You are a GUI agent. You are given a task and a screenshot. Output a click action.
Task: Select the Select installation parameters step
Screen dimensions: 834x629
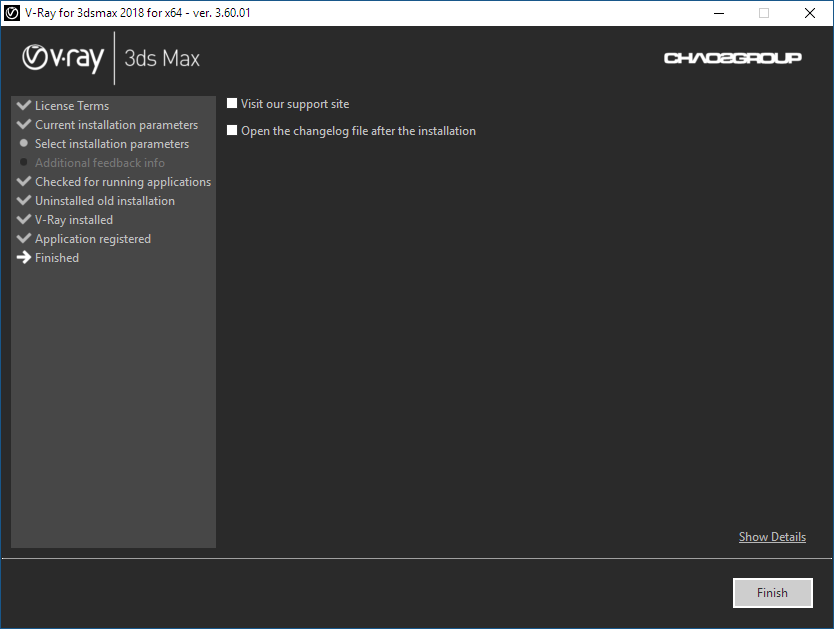click(112, 144)
